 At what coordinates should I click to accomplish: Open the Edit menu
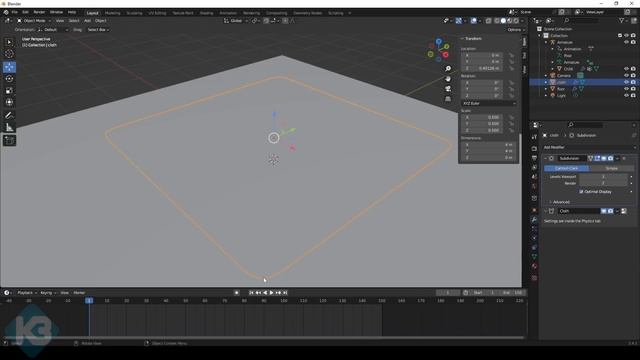(25, 13)
